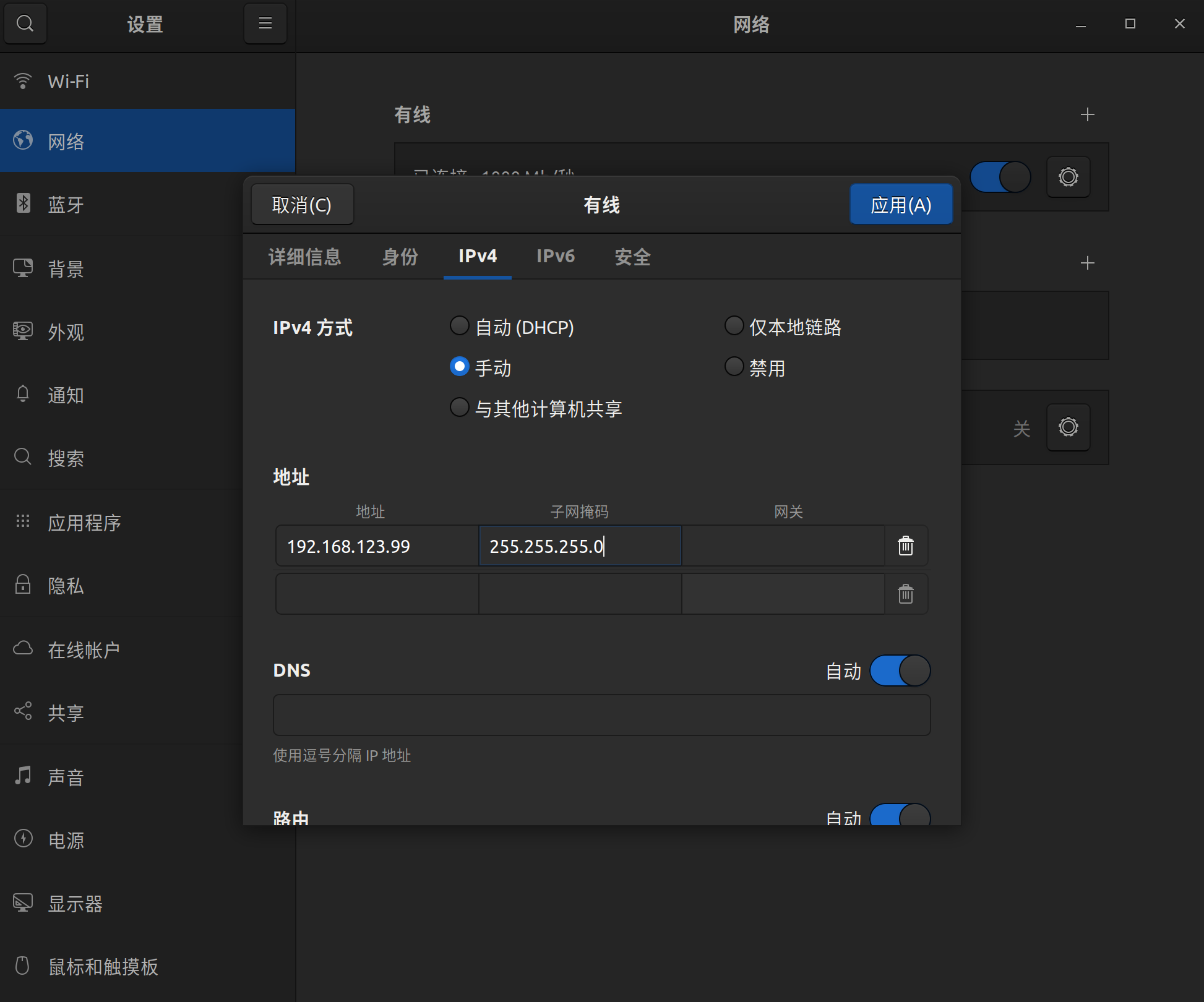This screenshot has width=1204, height=1002.
Task: Open 背景 background settings icon
Action: pyautogui.click(x=23, y=268)
